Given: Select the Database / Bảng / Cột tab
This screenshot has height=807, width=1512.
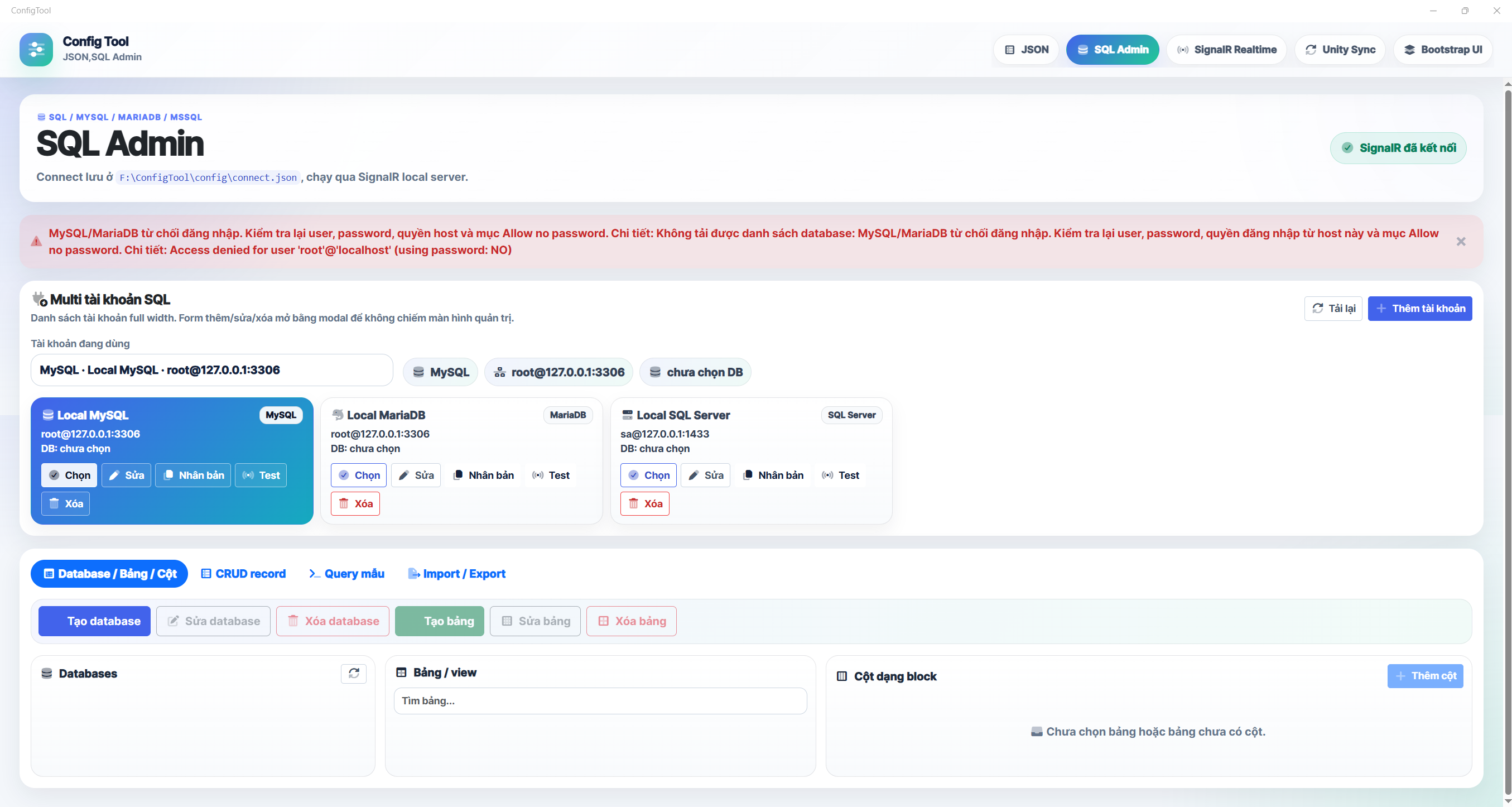Looking at the screenshot, I should [109, 574].
